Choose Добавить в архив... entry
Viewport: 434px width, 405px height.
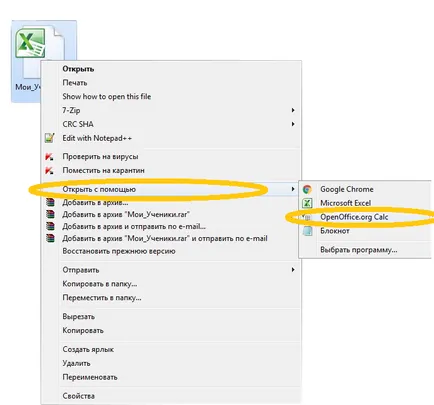(95, 203)
